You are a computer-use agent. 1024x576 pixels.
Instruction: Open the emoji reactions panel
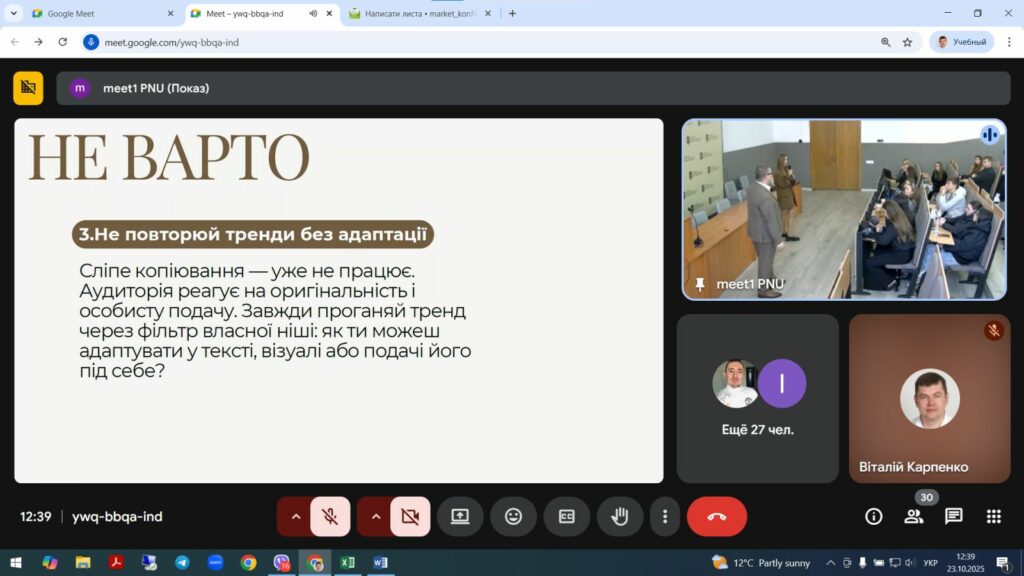[x=513, y=516]
